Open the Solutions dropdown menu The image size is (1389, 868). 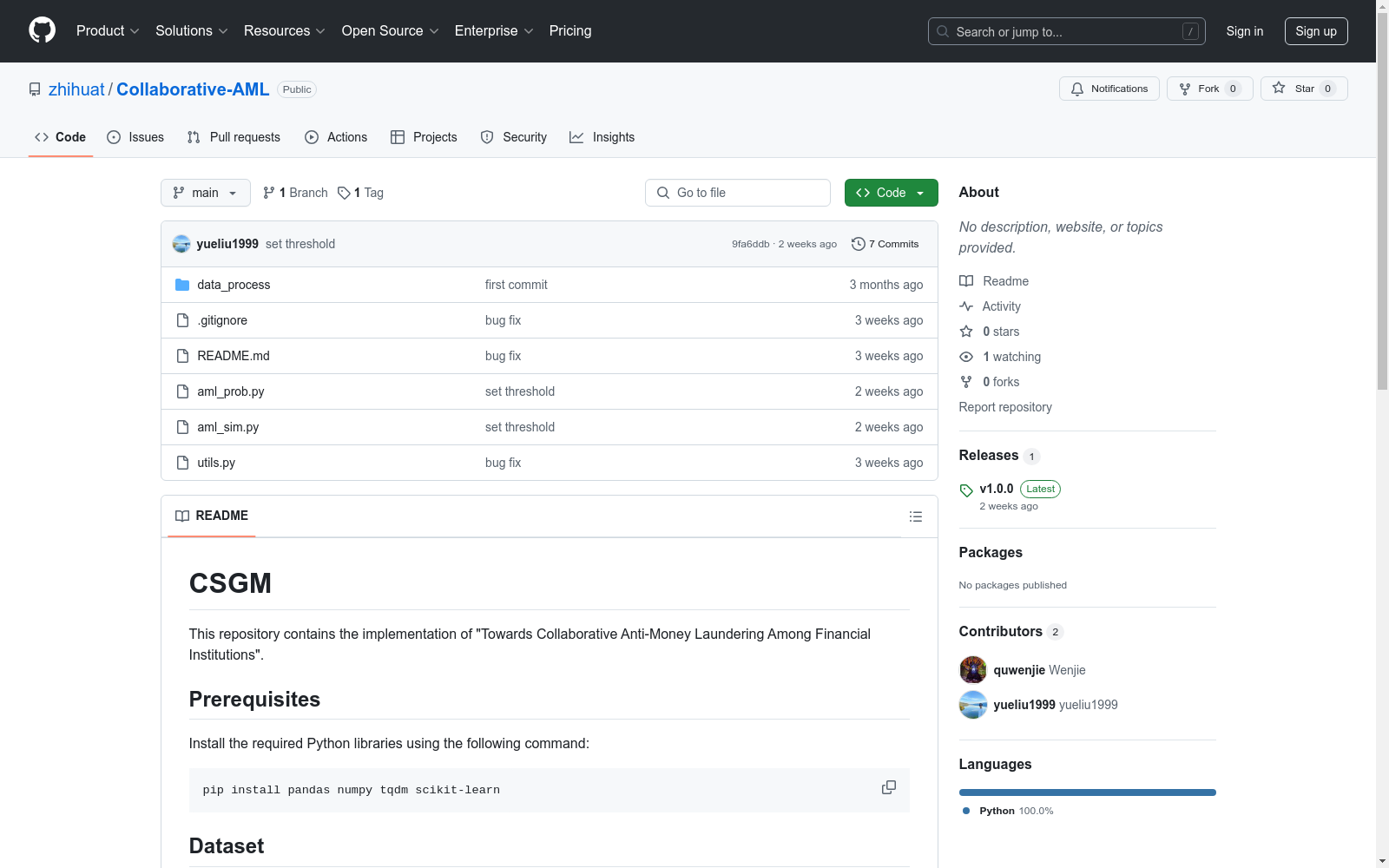(192, 30)
